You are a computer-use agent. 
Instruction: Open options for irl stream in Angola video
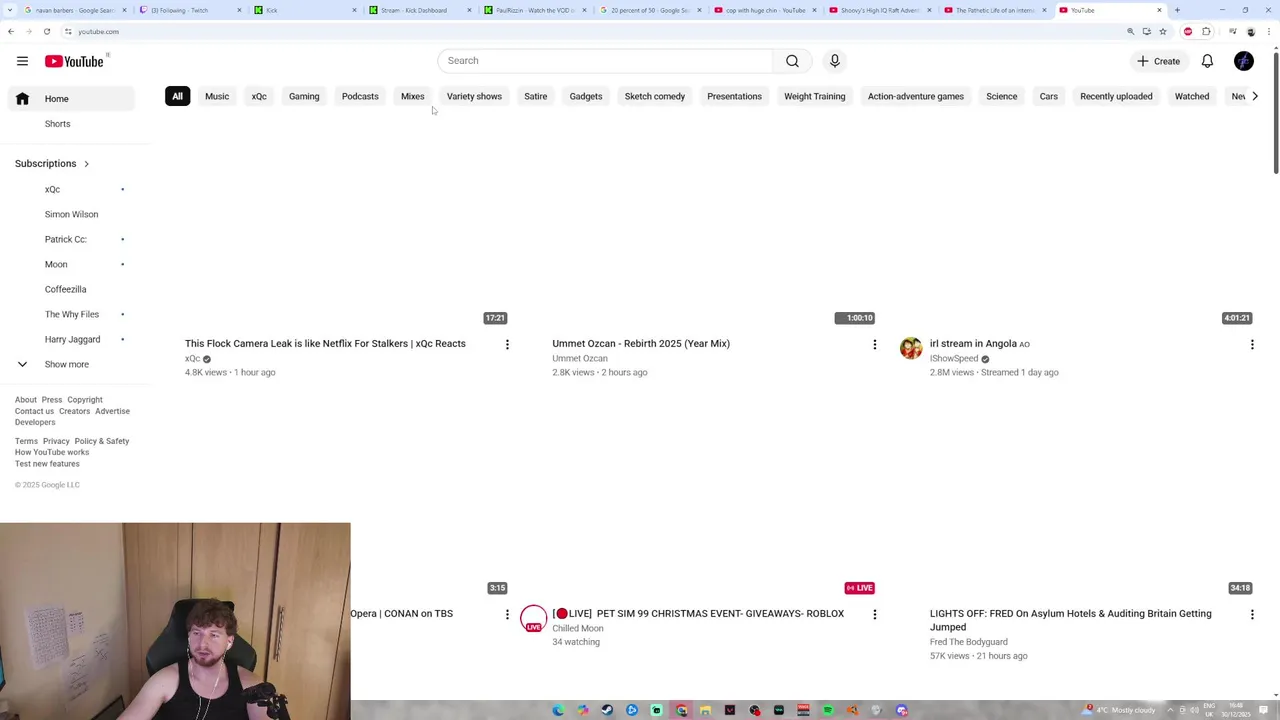click(1252, 344)
